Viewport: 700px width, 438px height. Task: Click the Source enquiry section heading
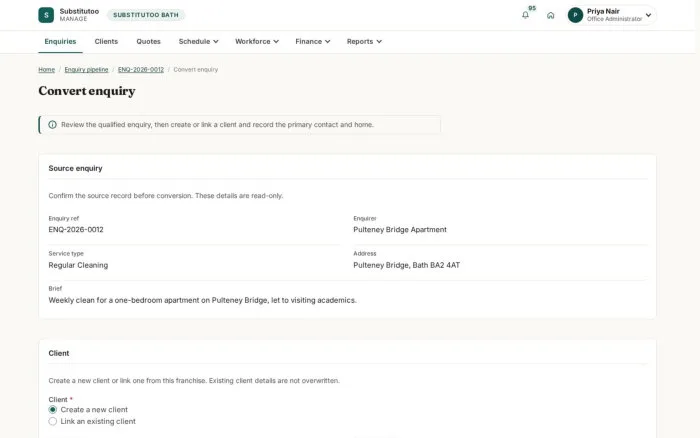[75, 168]
